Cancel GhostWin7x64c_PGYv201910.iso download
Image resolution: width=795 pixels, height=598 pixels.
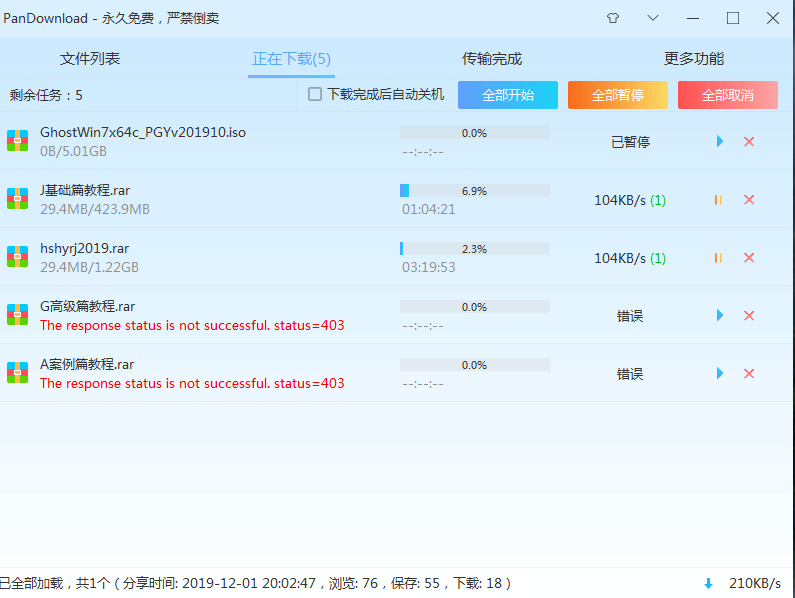(749, 142)
